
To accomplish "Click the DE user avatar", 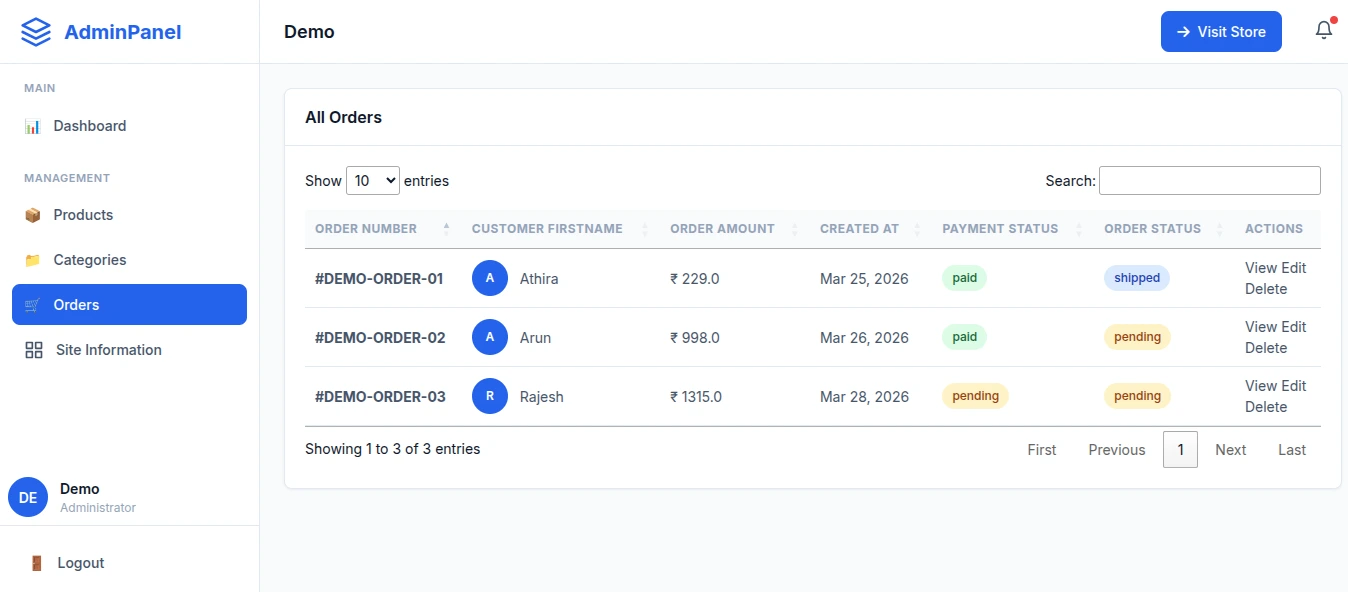I will tap(28, 497).
